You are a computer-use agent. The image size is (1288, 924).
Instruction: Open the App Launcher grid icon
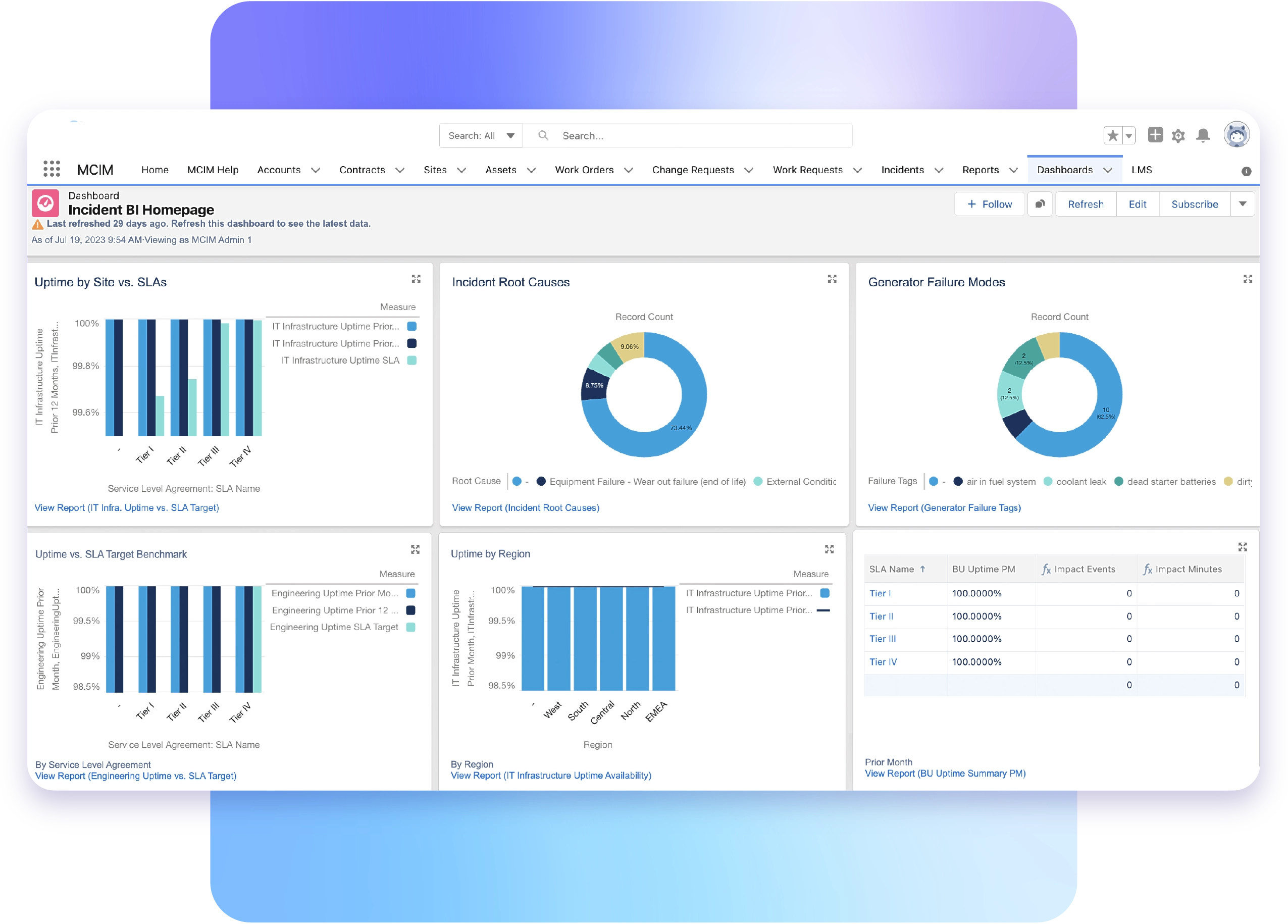(51, 169)
